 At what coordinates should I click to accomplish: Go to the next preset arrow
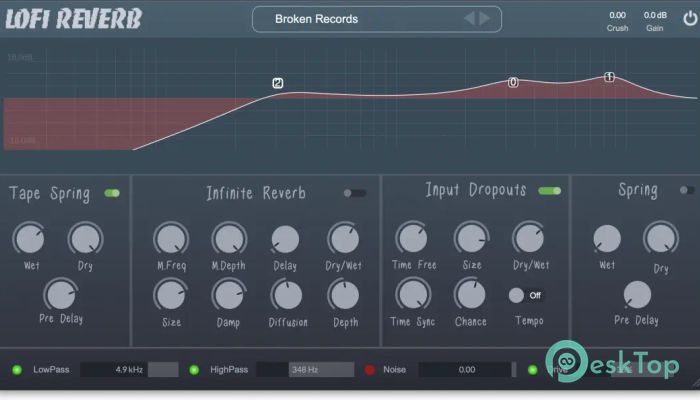tap(485, 18)
